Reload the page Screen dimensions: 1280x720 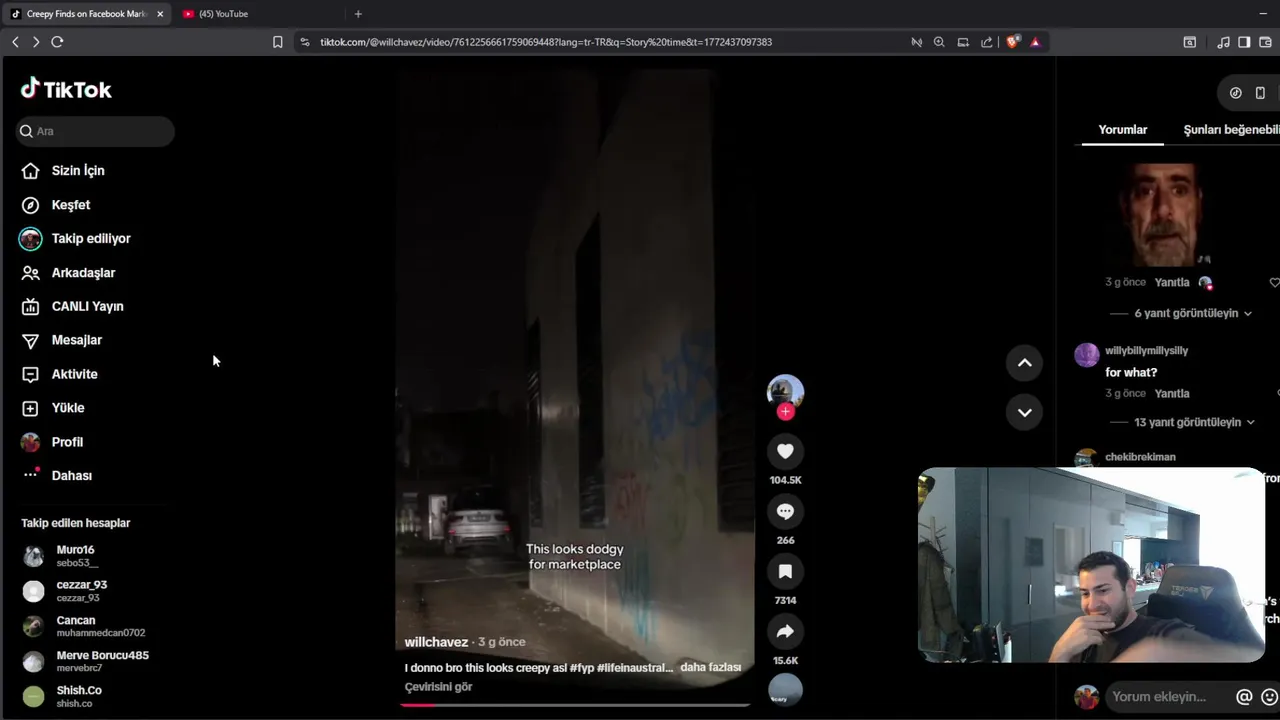(x=57, y=42)
